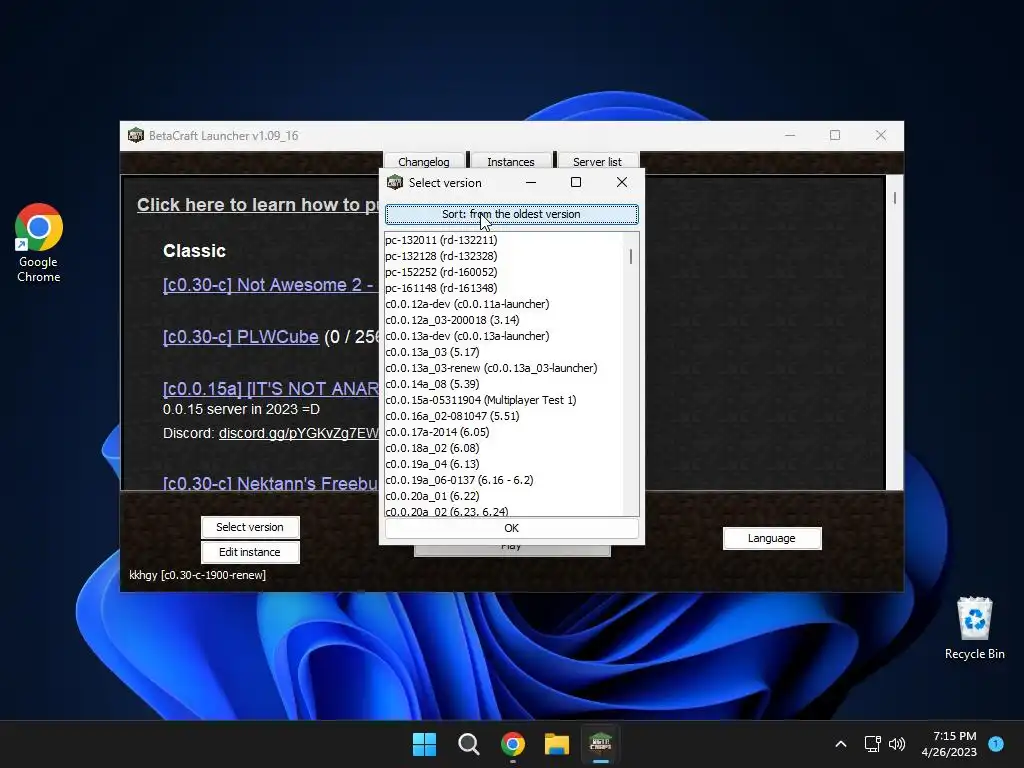Open network status tray icon

[x=872, y=744]
